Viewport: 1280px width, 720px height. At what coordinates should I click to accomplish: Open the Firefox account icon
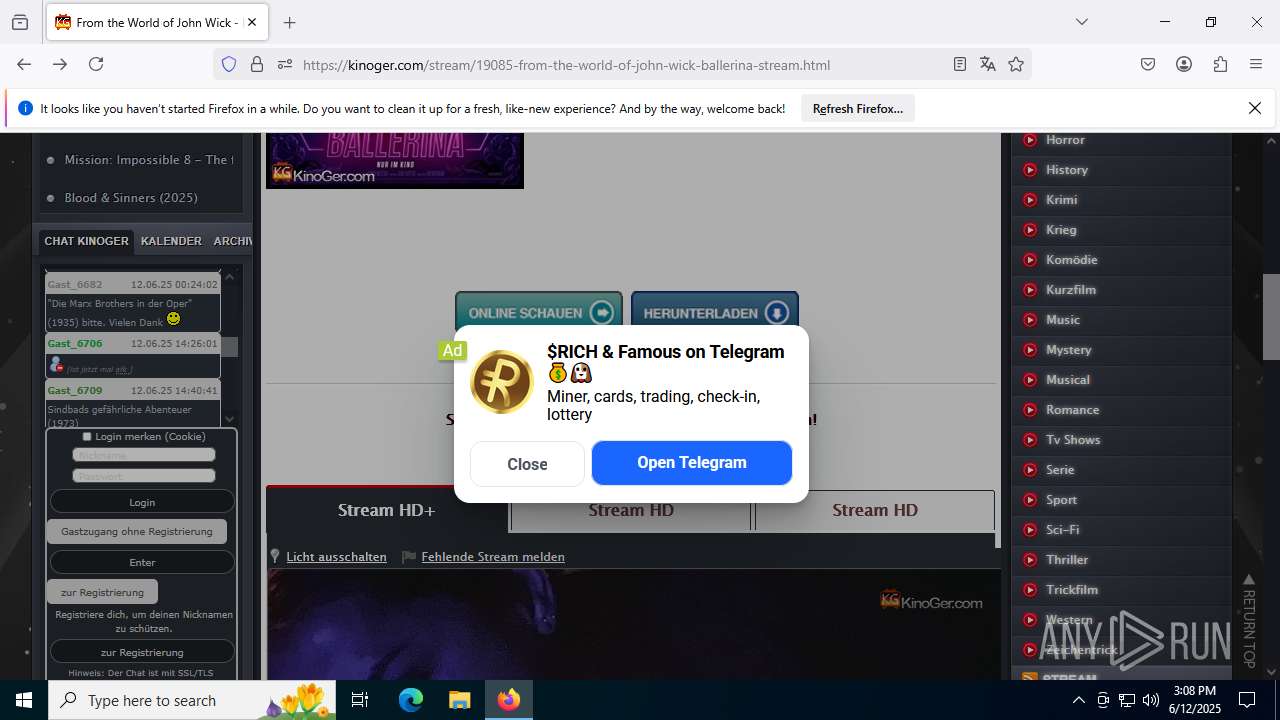(x=1184, y=64)
